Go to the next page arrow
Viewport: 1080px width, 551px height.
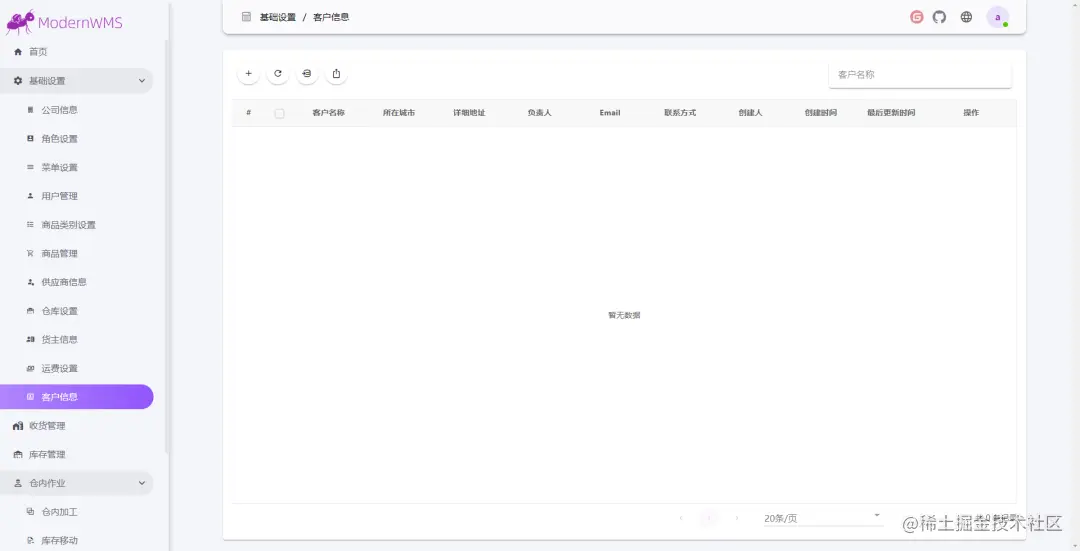[737, 518]
